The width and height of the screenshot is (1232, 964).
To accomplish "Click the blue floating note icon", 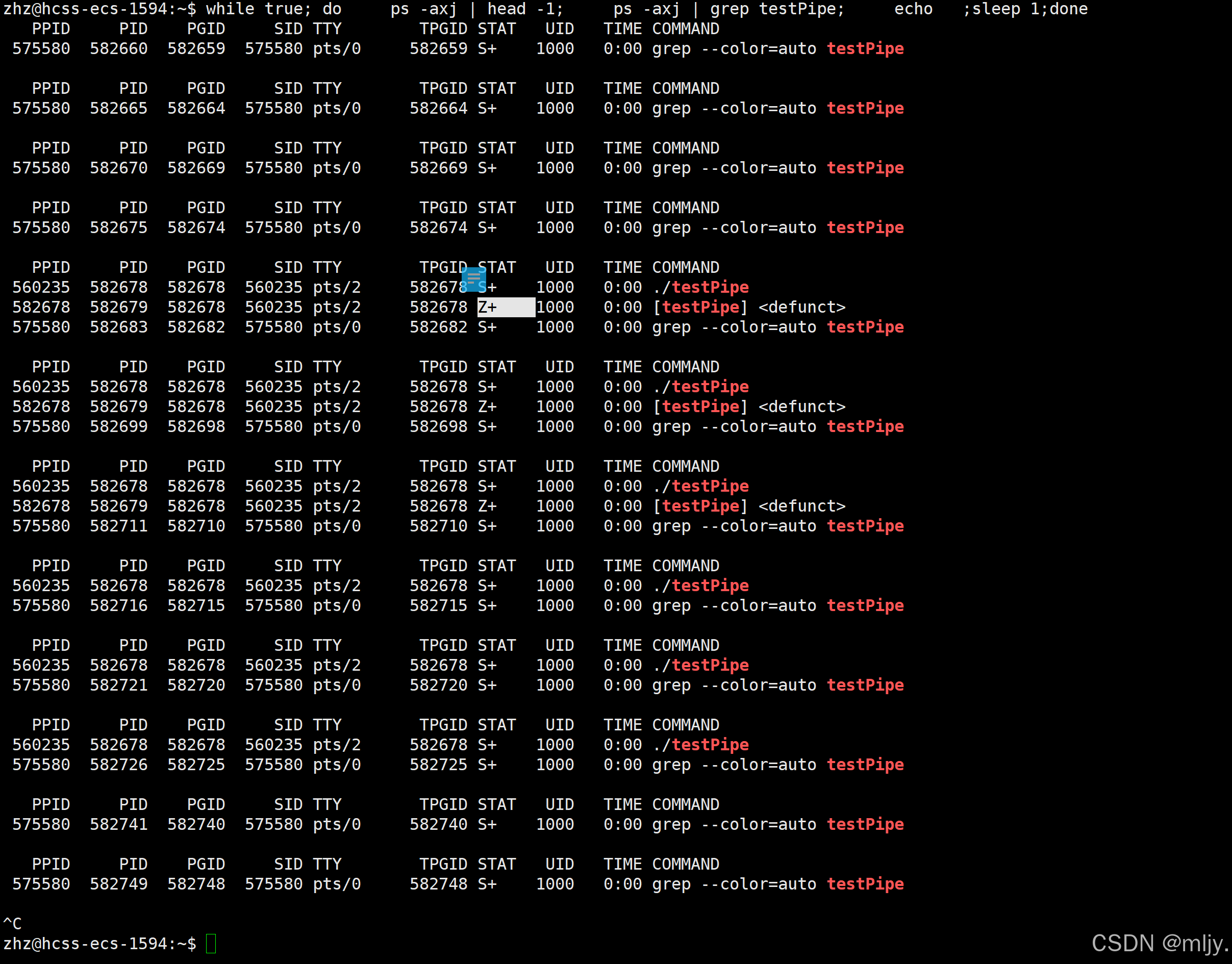I will (x=473, y=279).
